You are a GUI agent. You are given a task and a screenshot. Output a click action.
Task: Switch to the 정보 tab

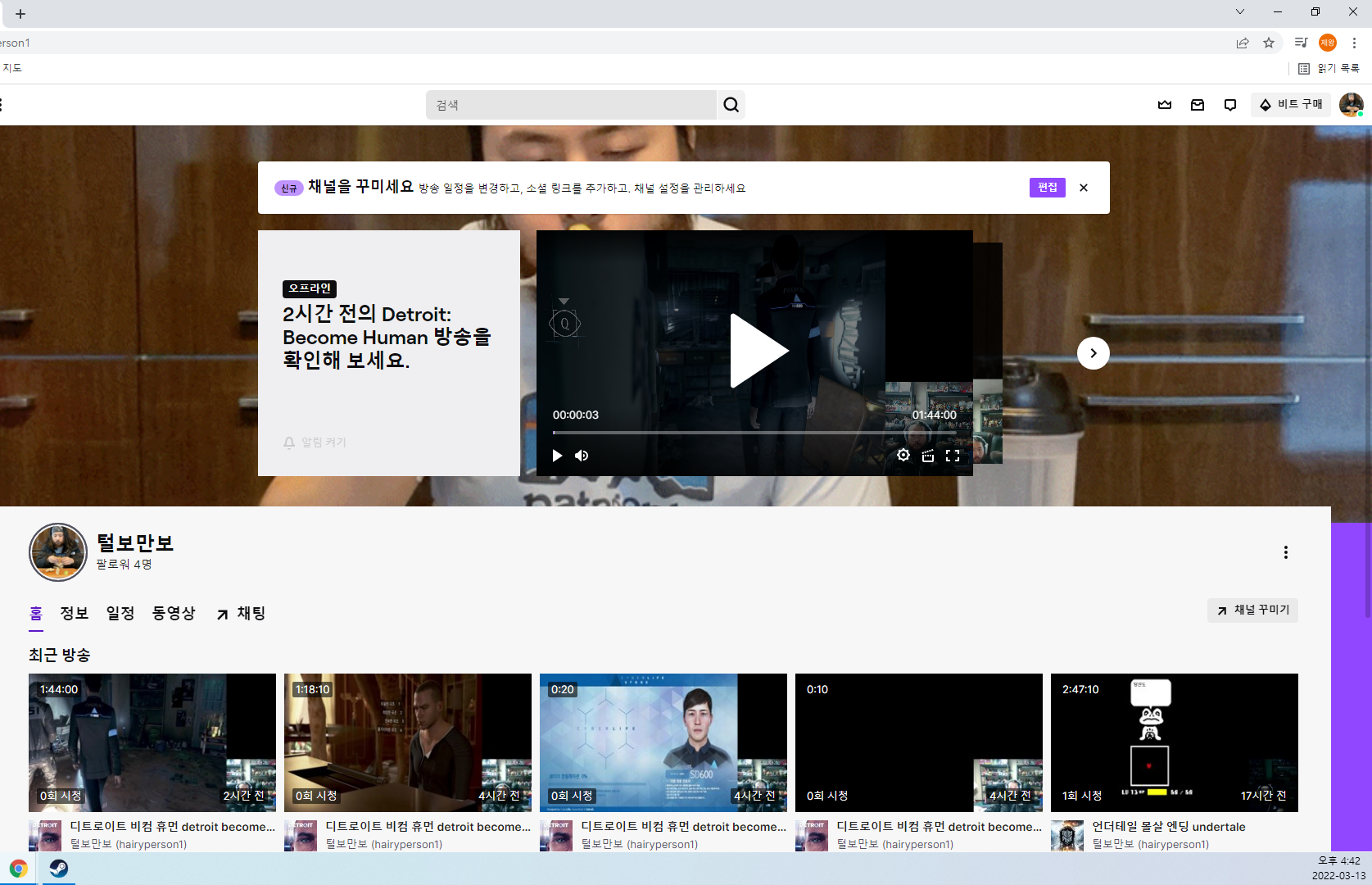click(75, 614)
